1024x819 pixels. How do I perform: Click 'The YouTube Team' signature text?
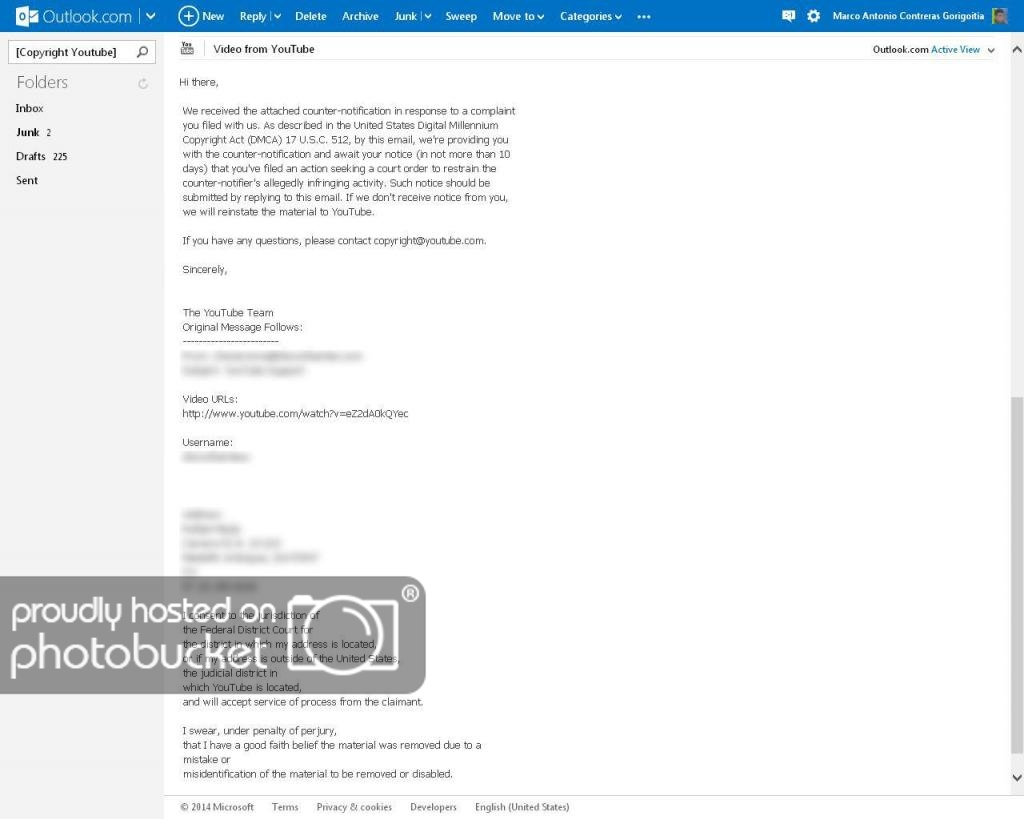[228, 313]
